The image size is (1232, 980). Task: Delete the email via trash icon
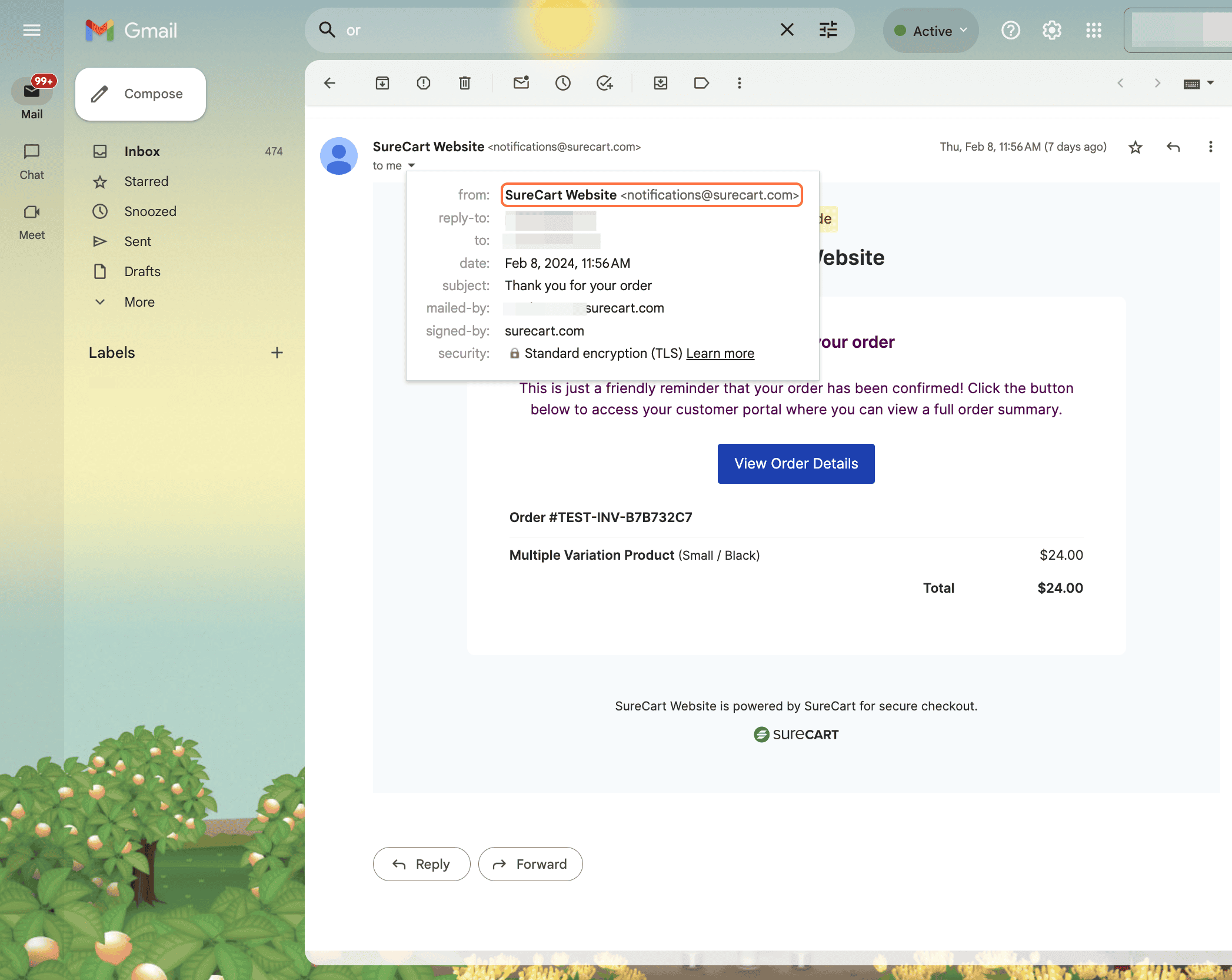click(x=465, y=83)
